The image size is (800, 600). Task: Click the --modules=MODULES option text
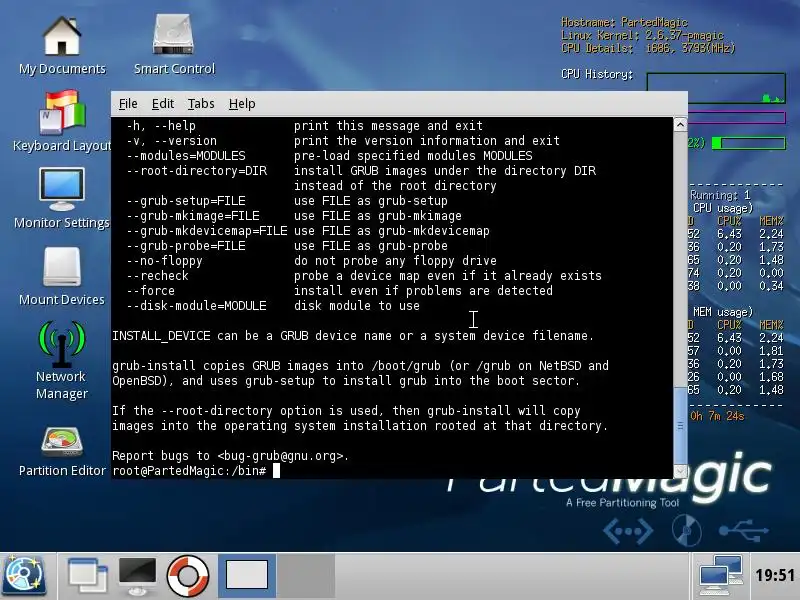186,156
